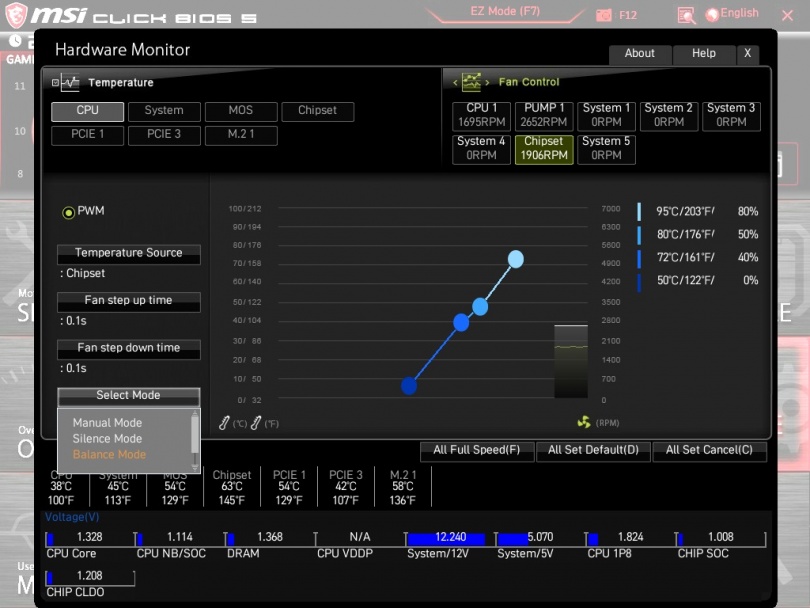Click the Fan Control graph icon

(471, 82)
